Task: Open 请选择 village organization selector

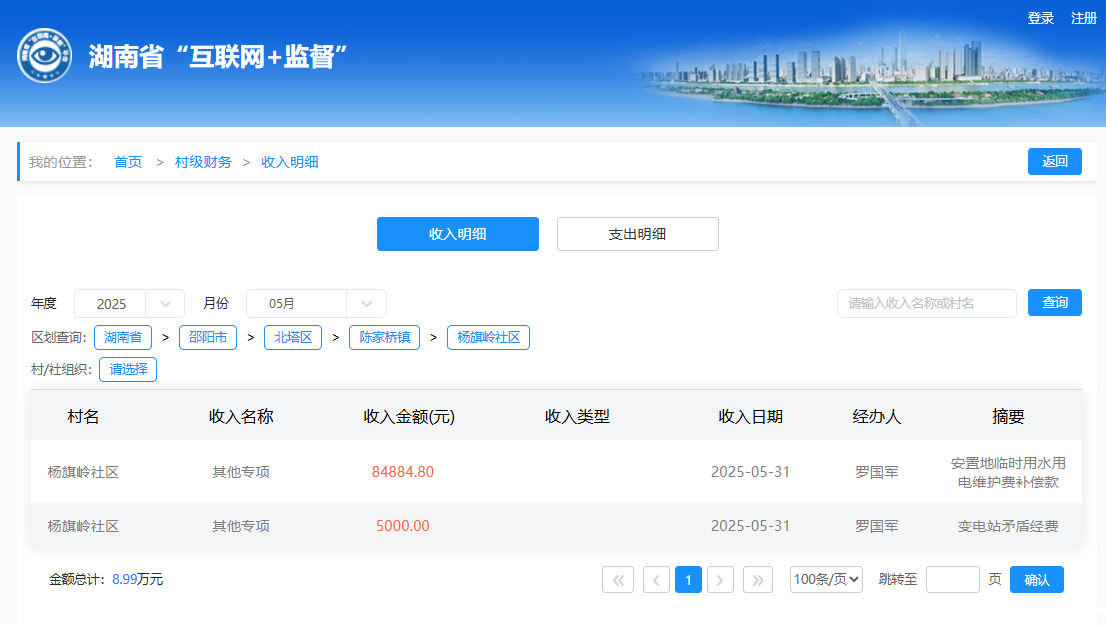Action: (x=128, y=369)
